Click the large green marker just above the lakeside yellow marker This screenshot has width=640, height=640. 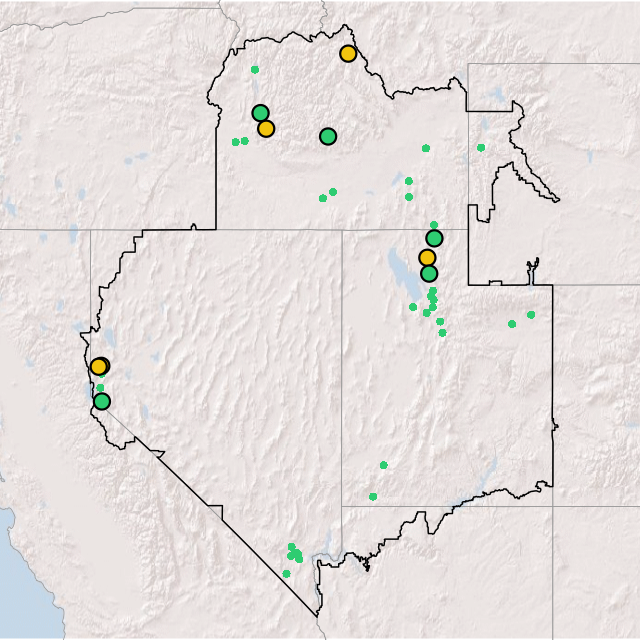pos(434,238)
